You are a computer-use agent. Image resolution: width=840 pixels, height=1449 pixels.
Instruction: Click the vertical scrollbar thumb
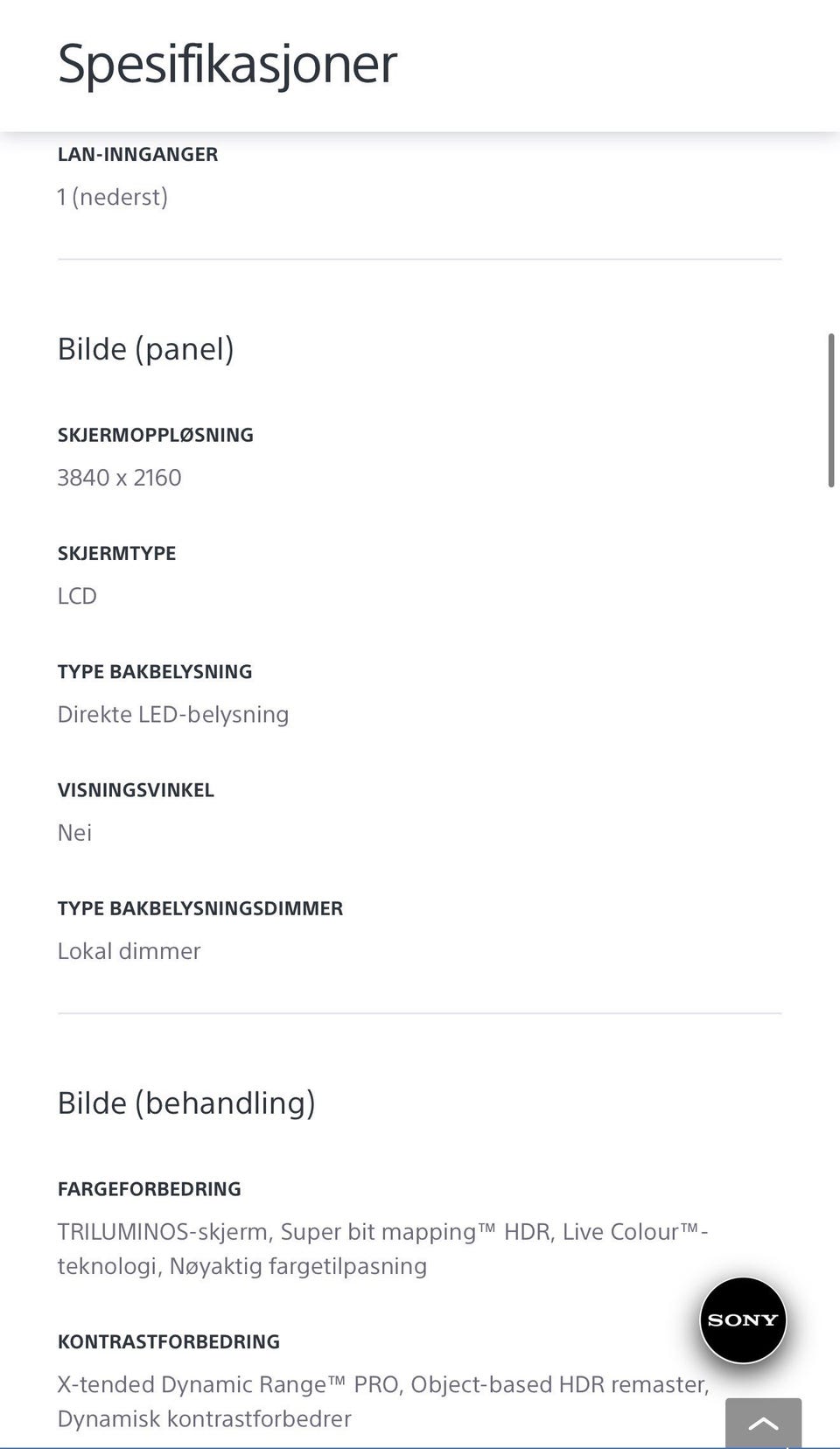pos(830,409)
